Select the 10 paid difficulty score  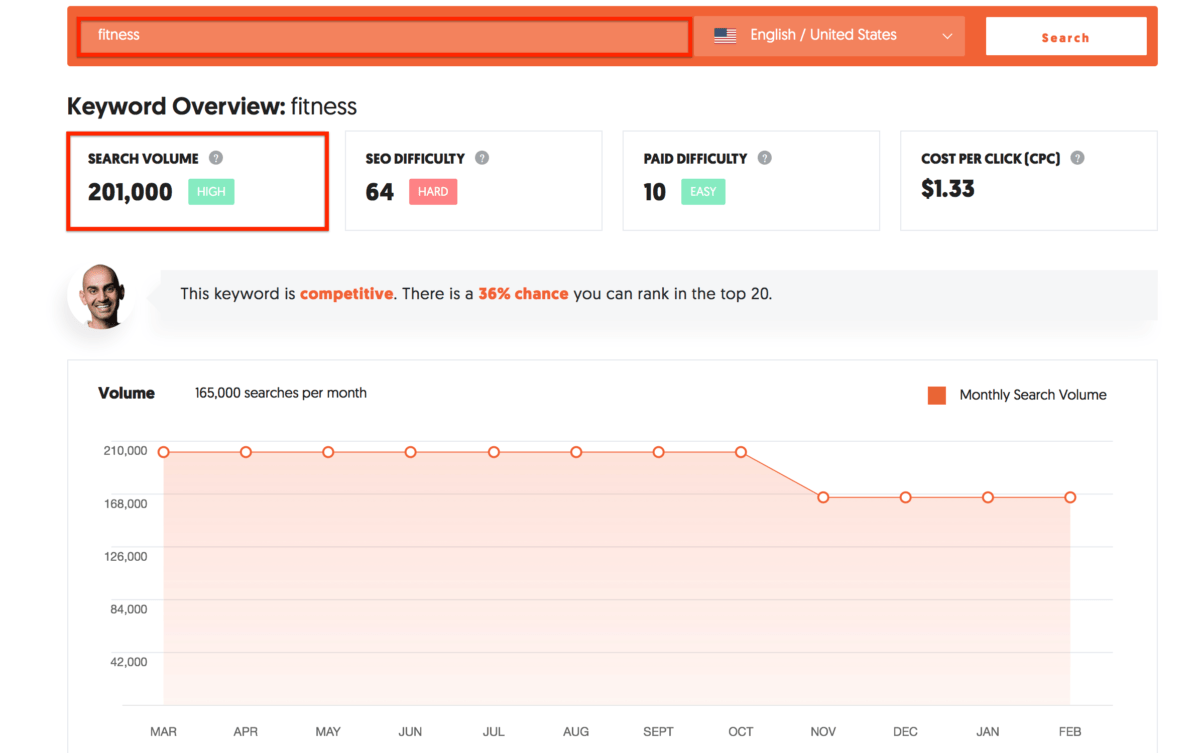coord(655,192)
